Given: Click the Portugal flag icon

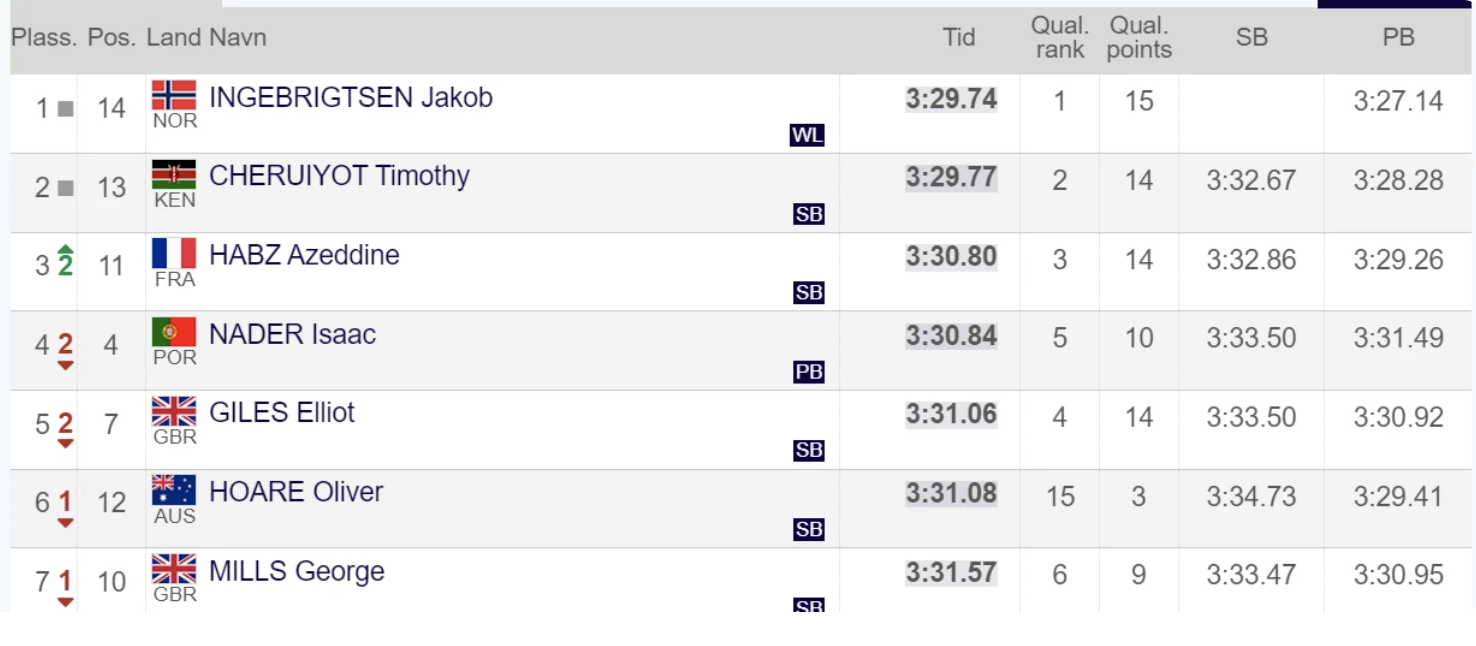Looking at the screenshot, I should pyautogui.click(x=174, y=332).
